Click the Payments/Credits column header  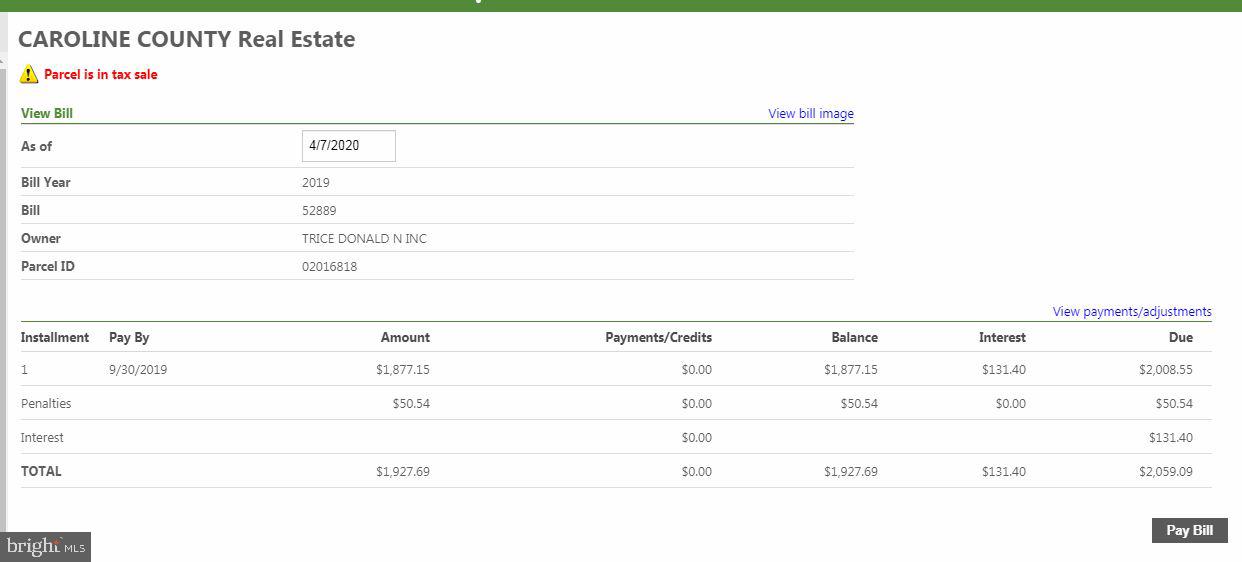(x=659, y=337)
